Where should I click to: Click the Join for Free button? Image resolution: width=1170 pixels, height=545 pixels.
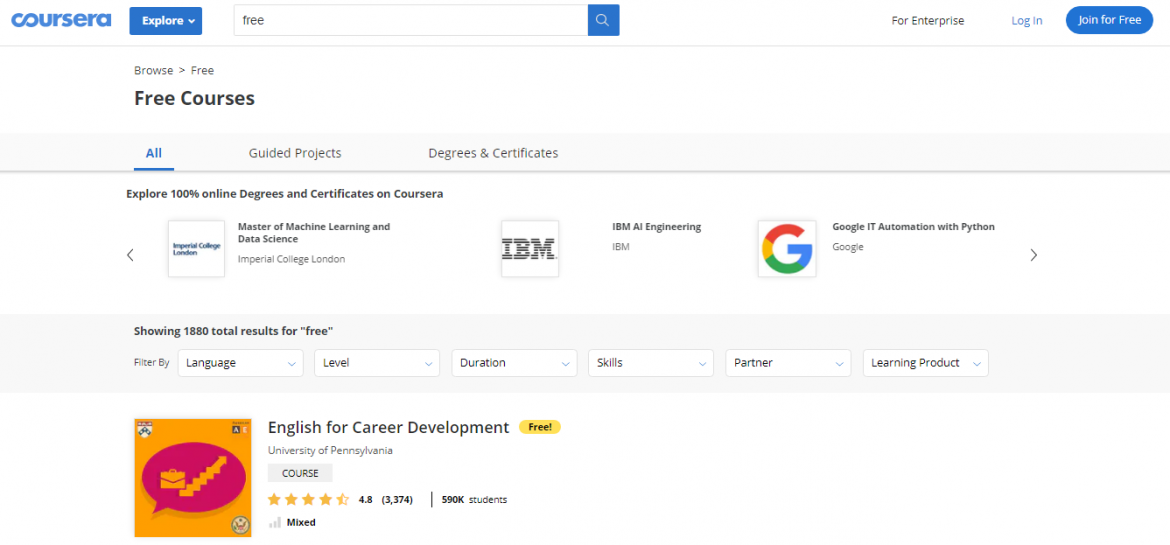1110,20
